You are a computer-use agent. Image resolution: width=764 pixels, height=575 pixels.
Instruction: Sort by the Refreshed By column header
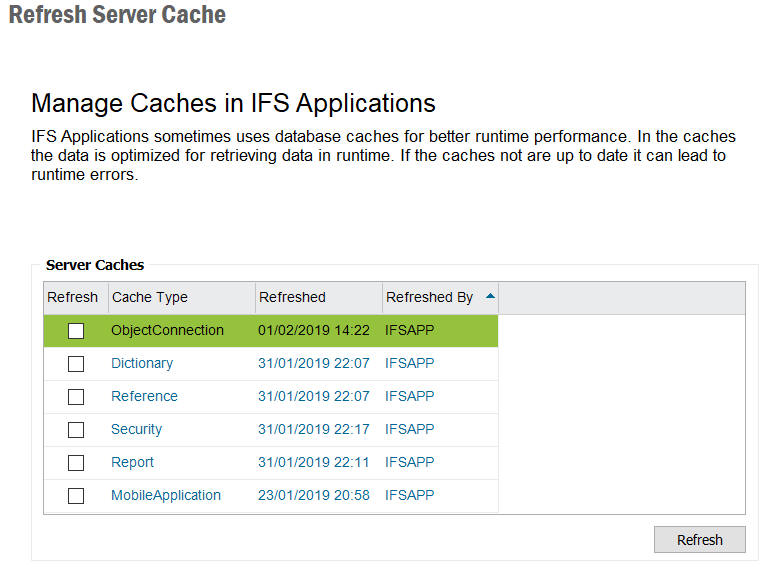point(429,297)
